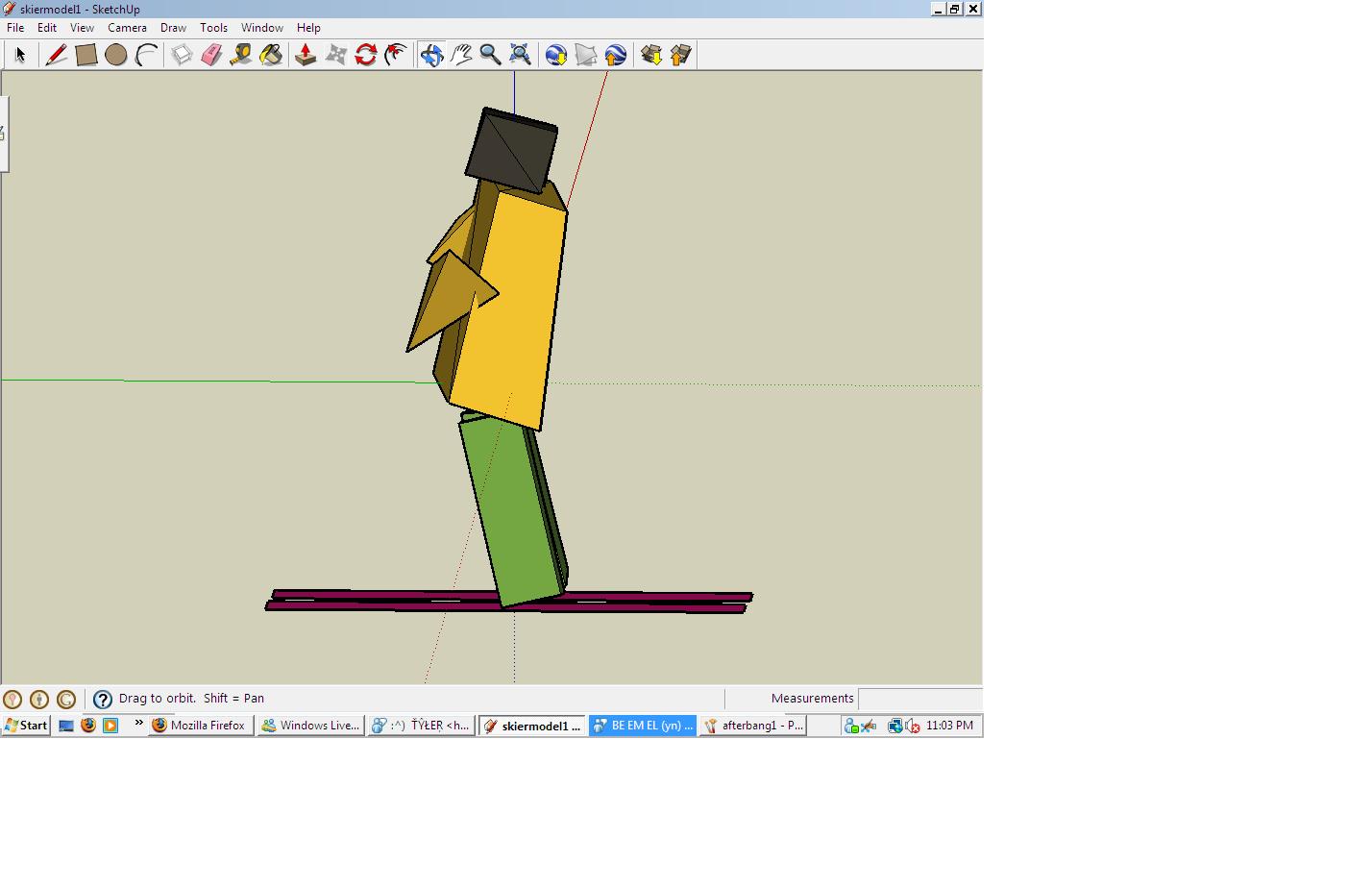The height and width of the screenshot is (887, 1372).
Task: Pick the Tape Measure tool
Action: pyautogui.click(x=241, y=55)
